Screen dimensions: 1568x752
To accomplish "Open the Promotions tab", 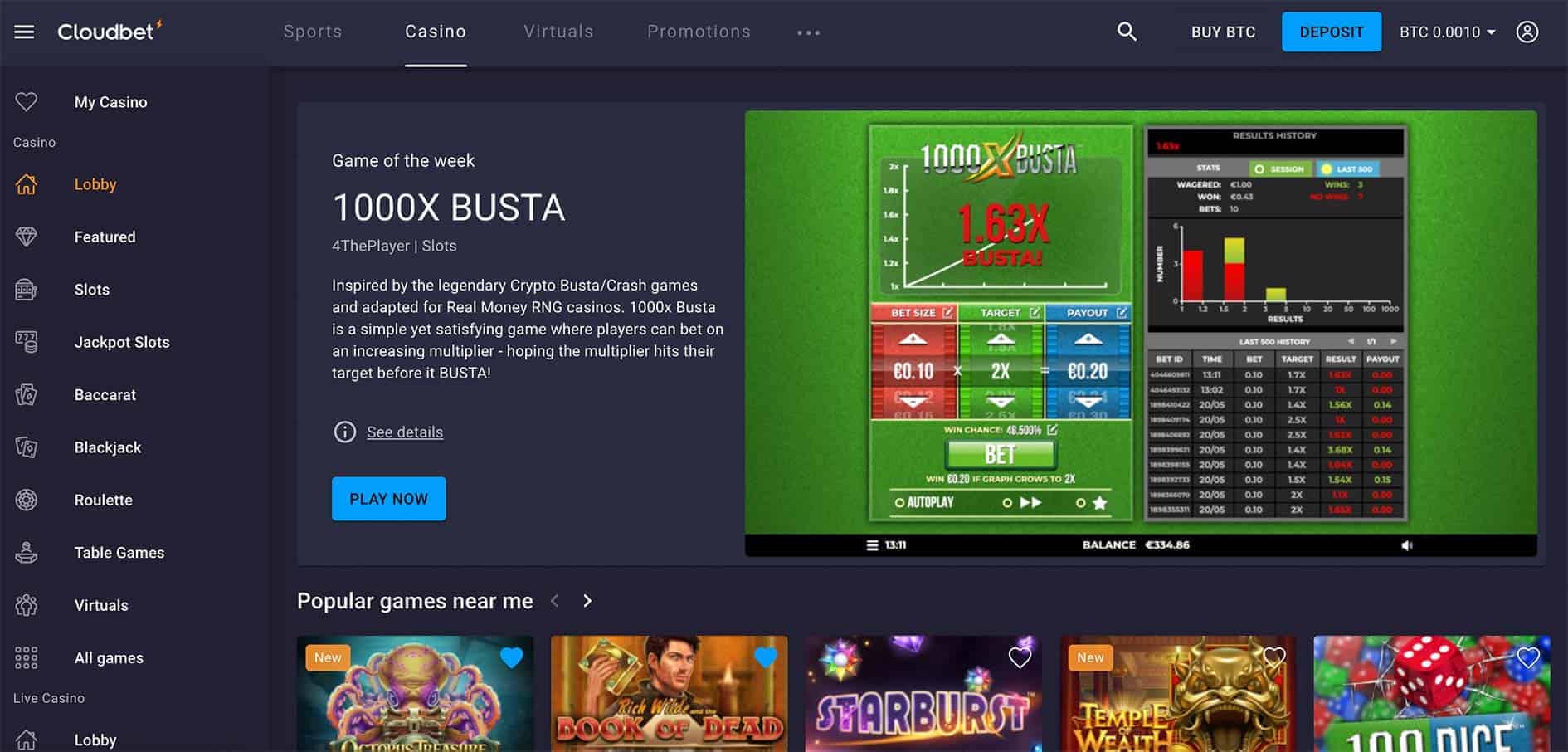I will (699, 32).
